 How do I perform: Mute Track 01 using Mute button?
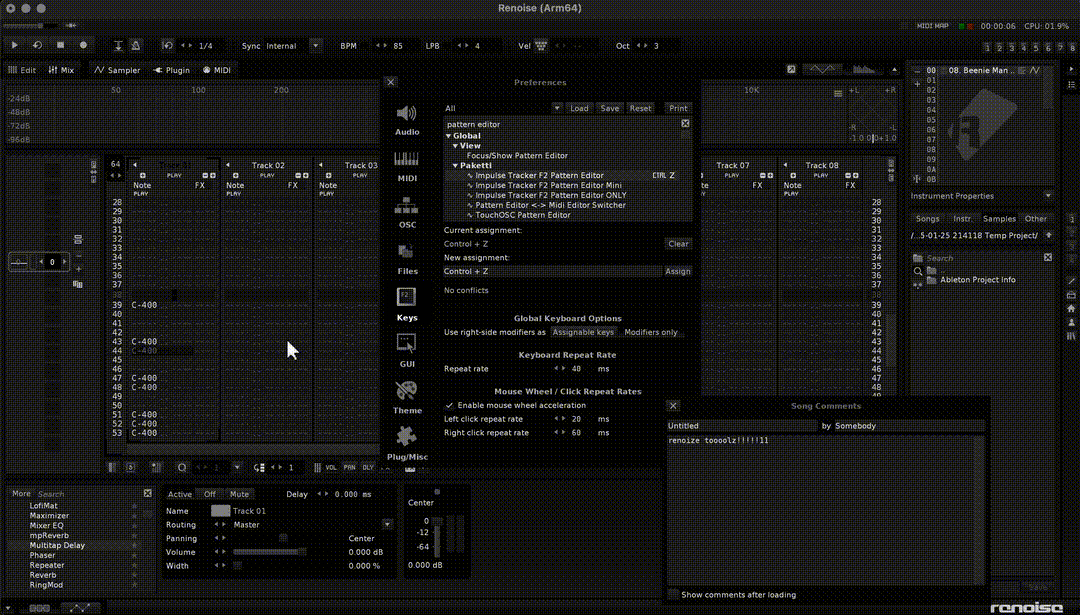coord(239,494)
